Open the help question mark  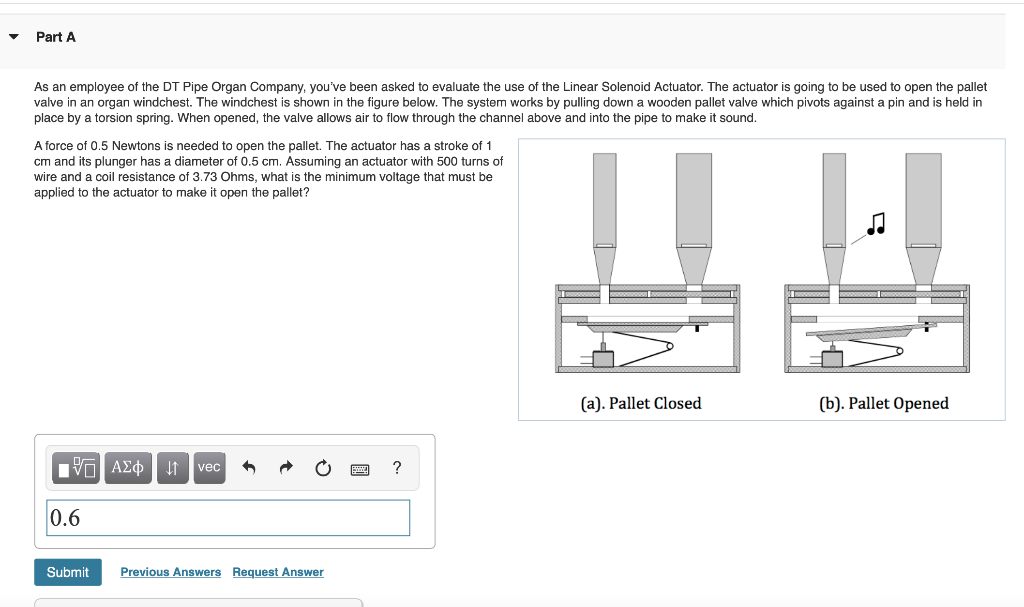(x=397, y=468)
